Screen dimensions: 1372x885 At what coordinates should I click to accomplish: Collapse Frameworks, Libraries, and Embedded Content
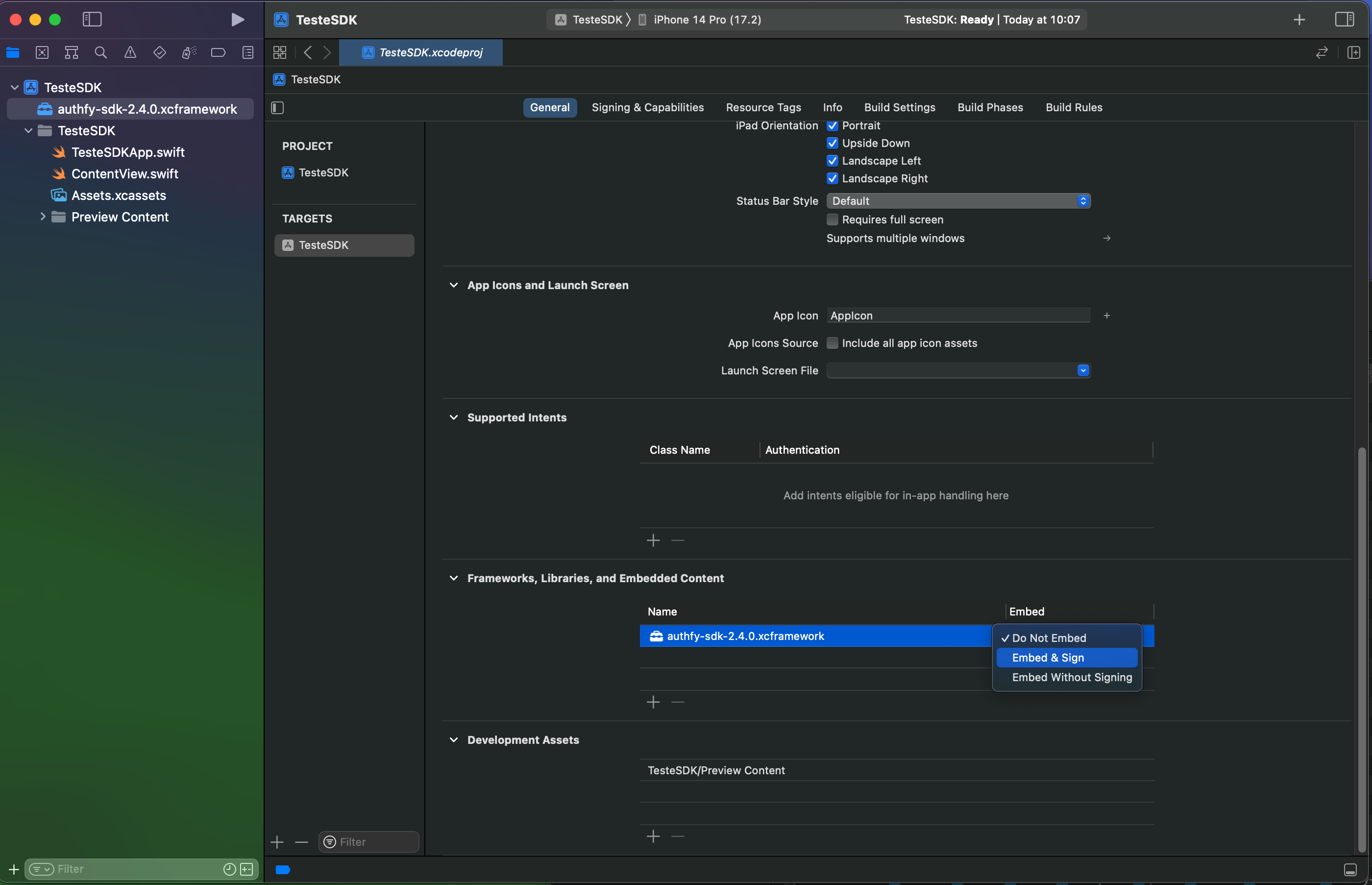pos(454,578)
